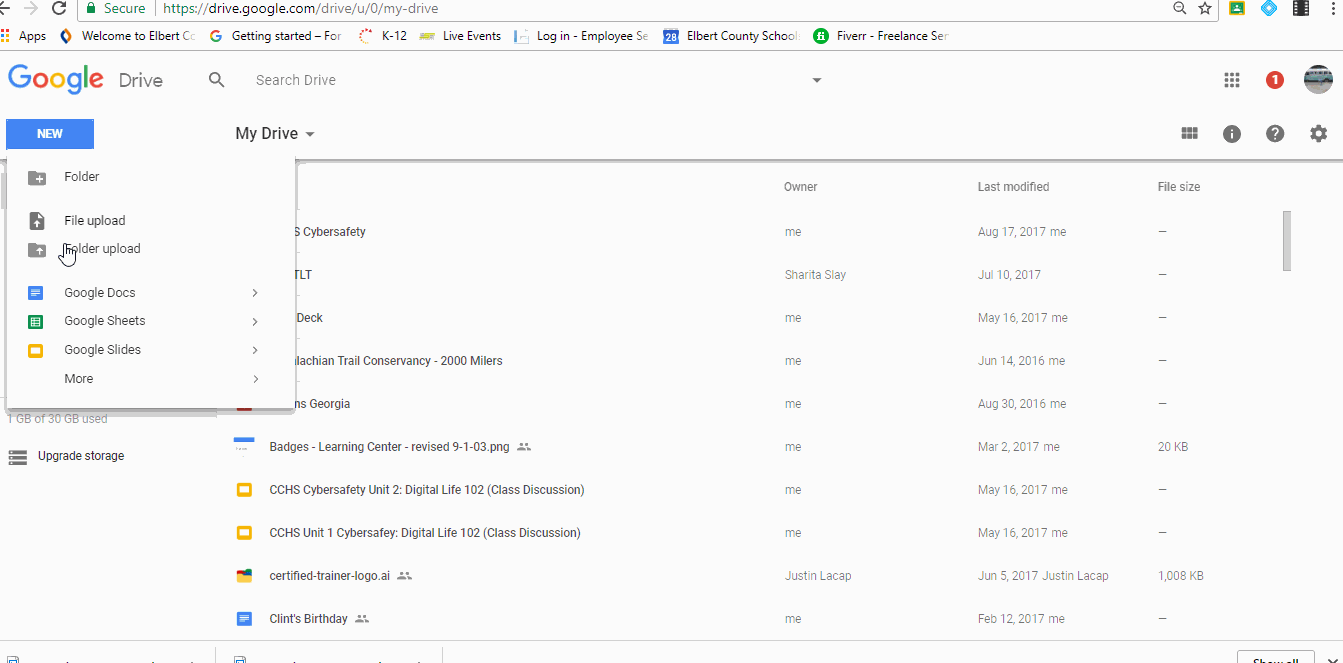Bookmark this page with the star icon
This screenshot has height=663, width=1343.
click(1205, 8)
